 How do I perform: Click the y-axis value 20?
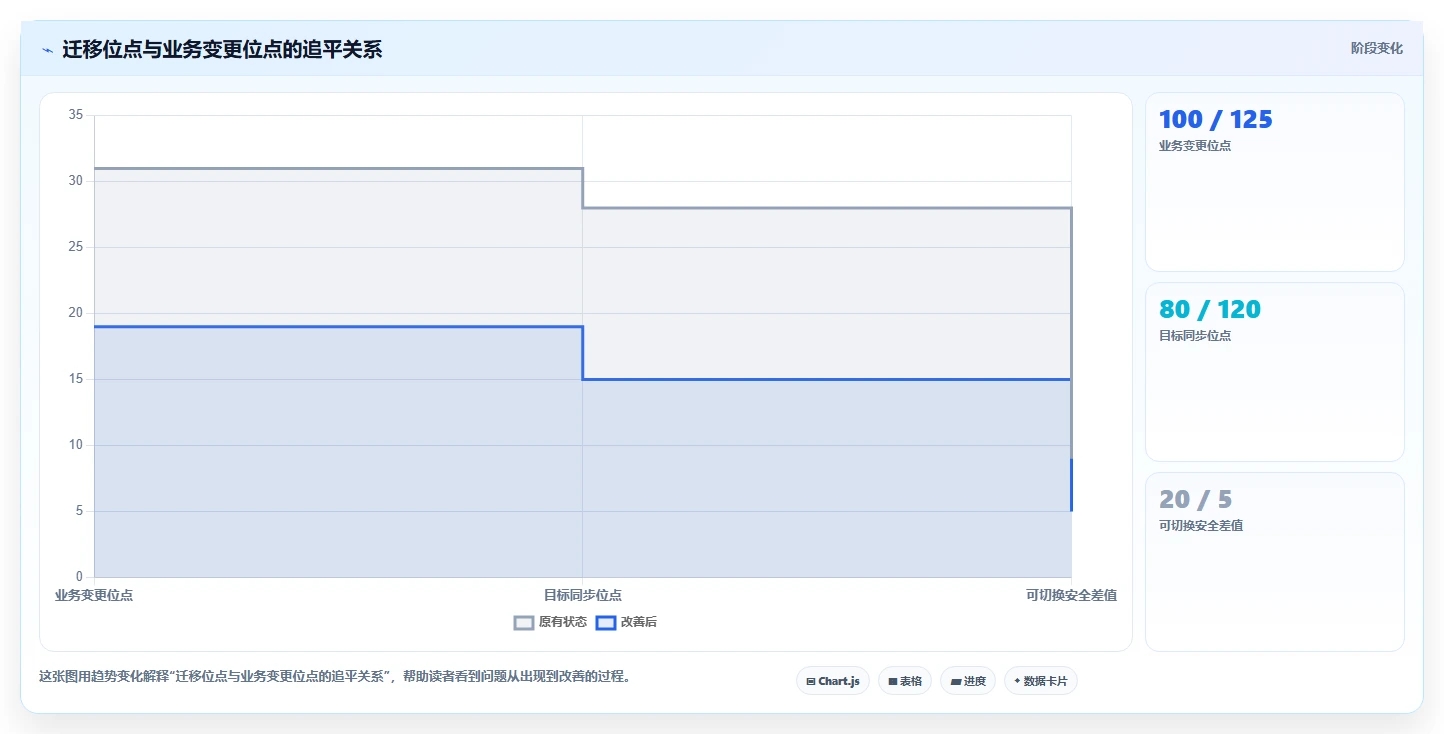[x=76, y=313]
